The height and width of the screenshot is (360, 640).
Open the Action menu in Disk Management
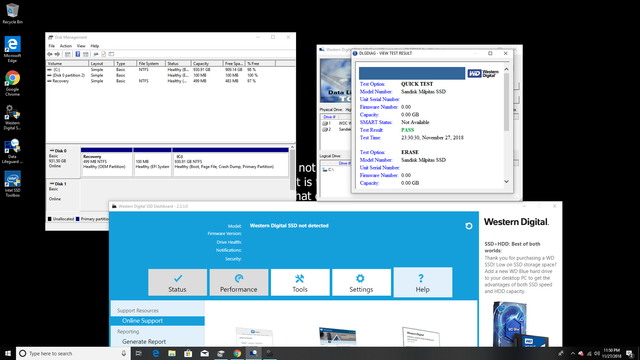[x=66, y=46]
